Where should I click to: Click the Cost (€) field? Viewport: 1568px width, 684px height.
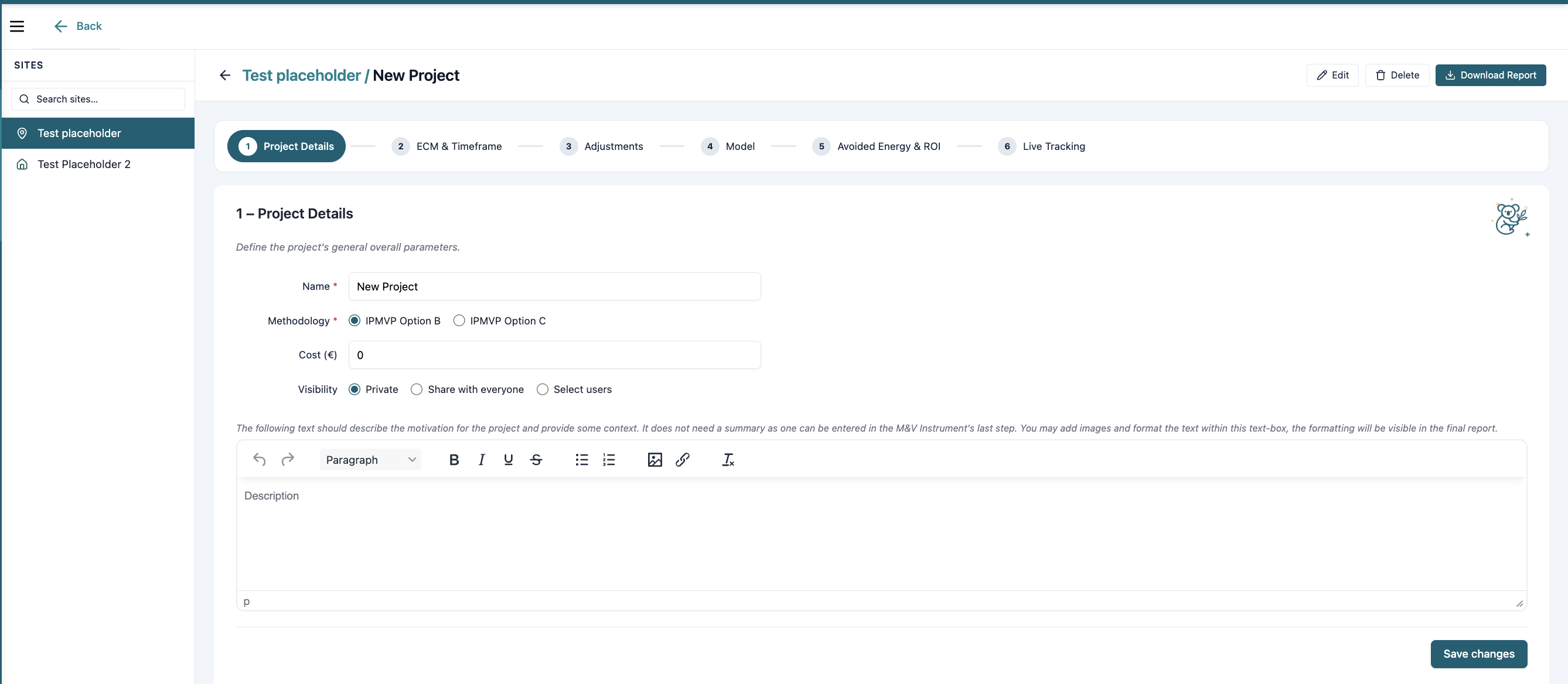coord(554,355)
